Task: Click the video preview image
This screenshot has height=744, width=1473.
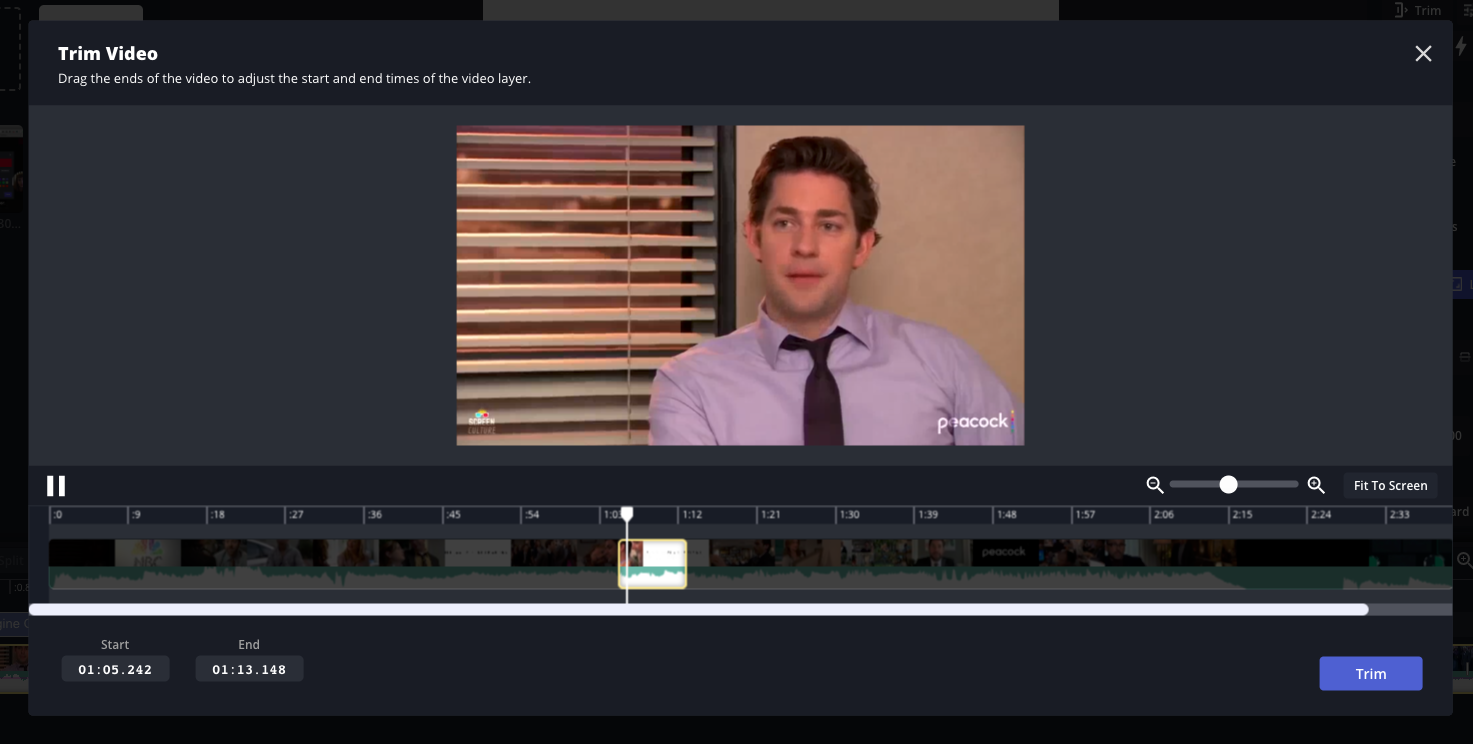Action: (740, 285)
